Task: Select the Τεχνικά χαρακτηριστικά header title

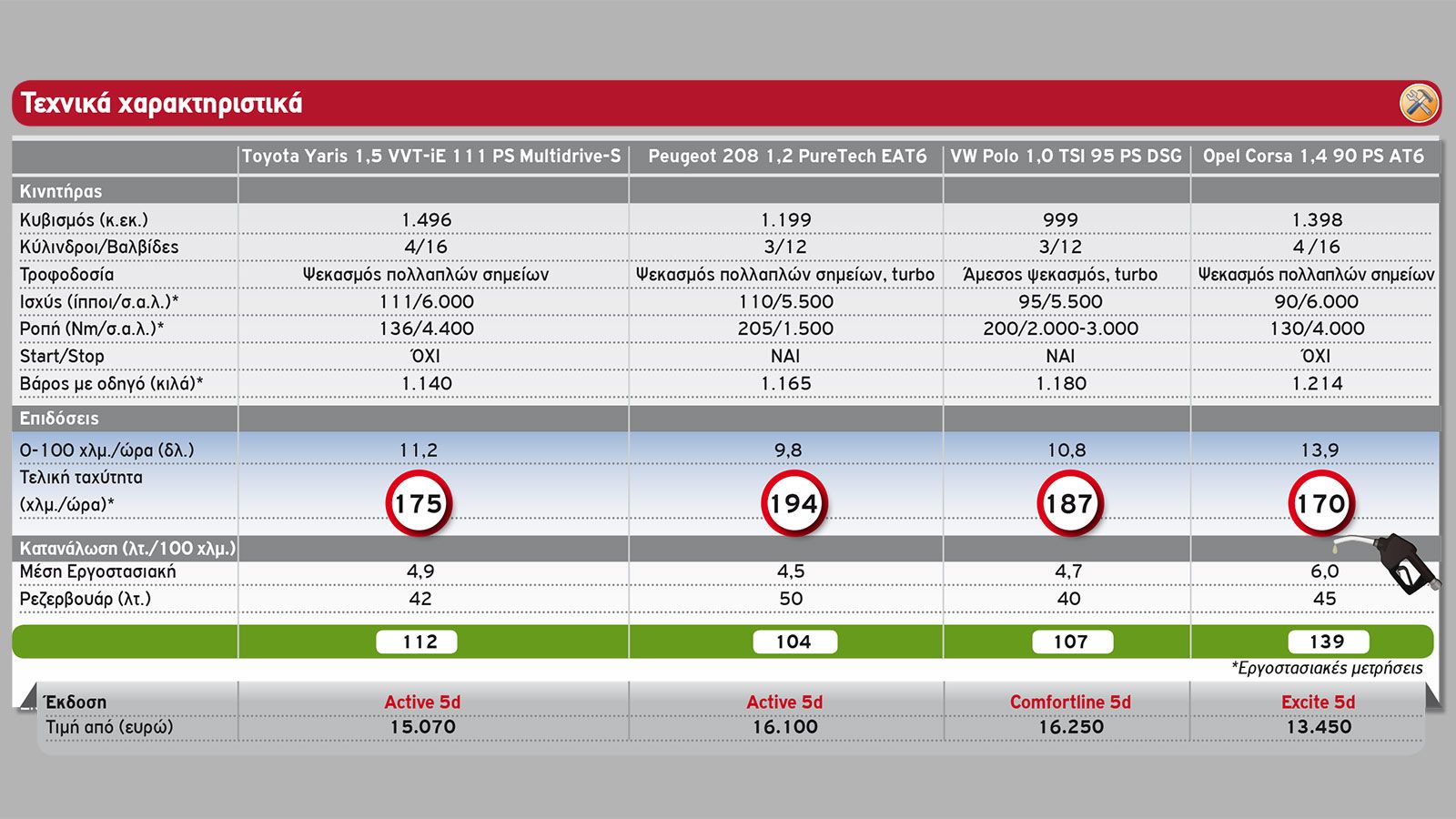Action: point(161,103)
